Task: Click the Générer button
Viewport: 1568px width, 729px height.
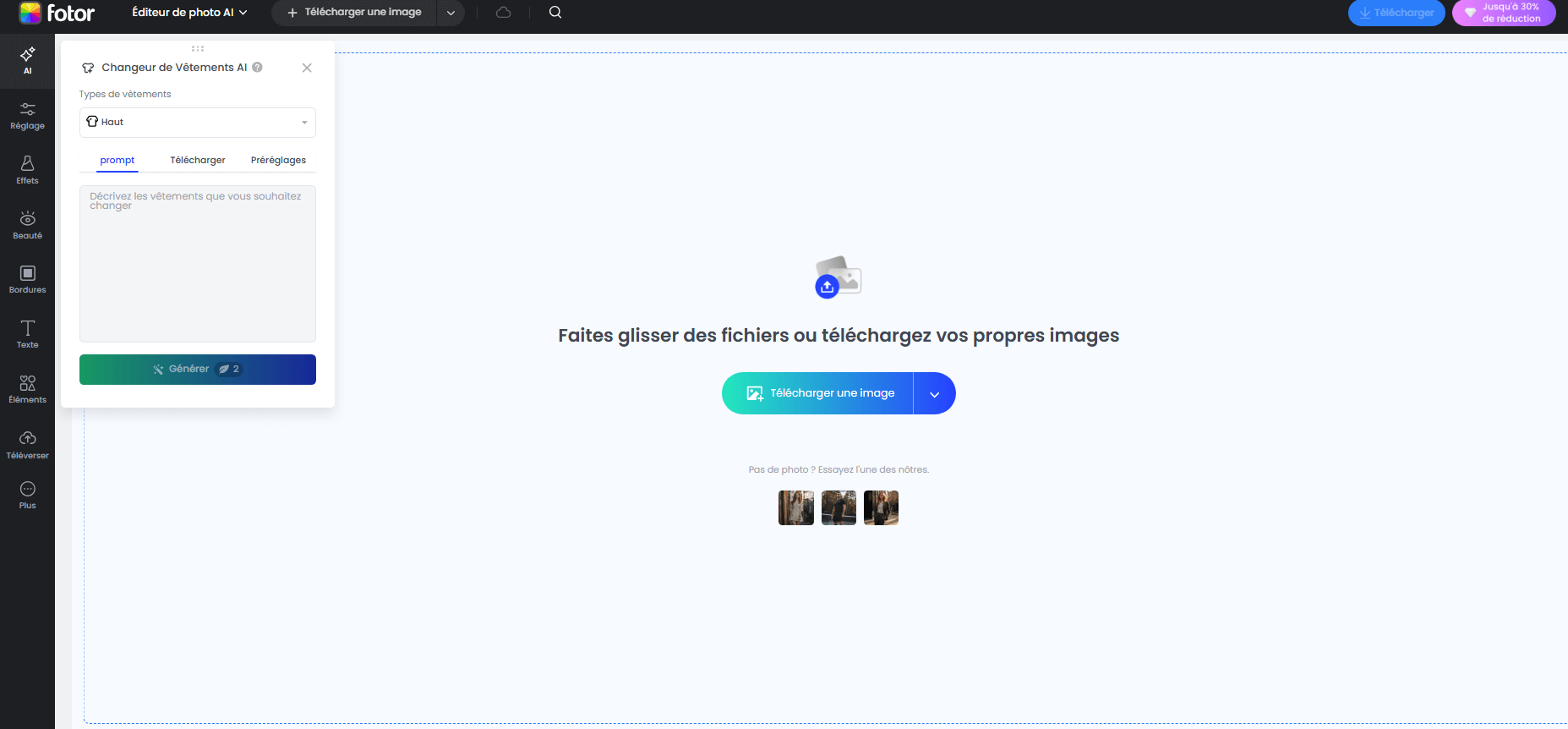Action: tap(198, 370)
